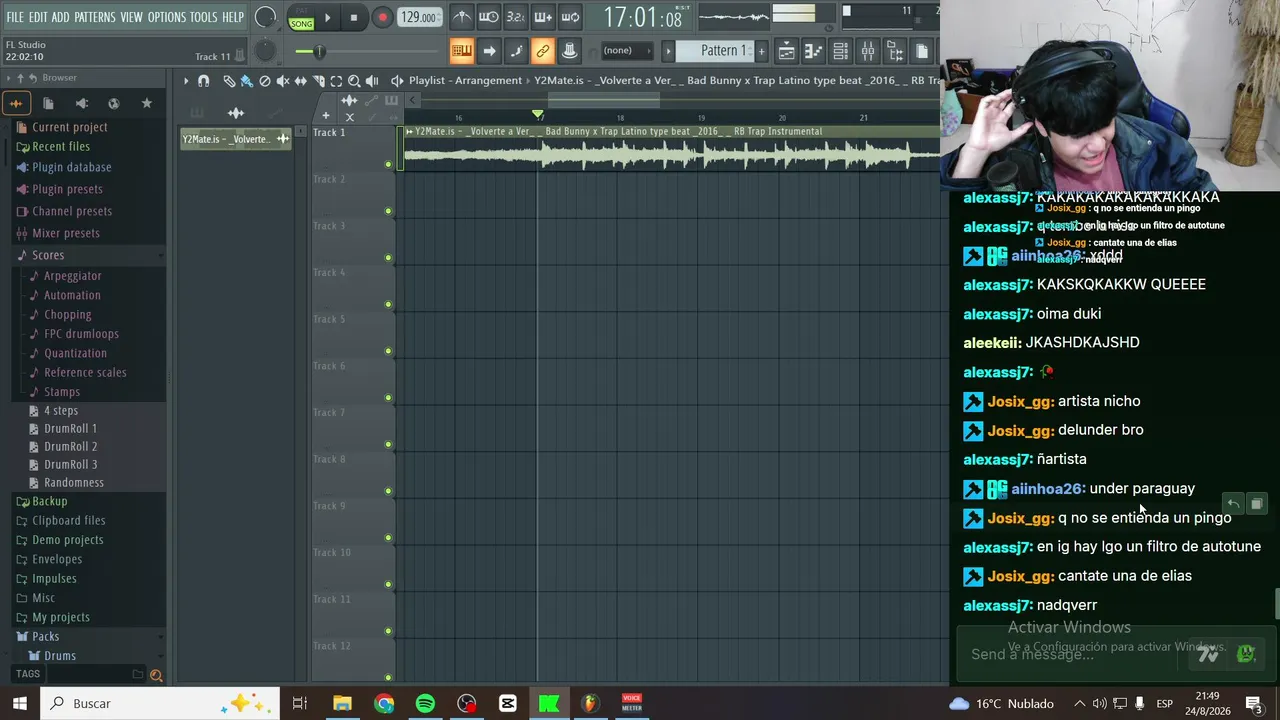Toggle mute switch on Track 5
The image size is (1280, 720).
tap(388, 351)
